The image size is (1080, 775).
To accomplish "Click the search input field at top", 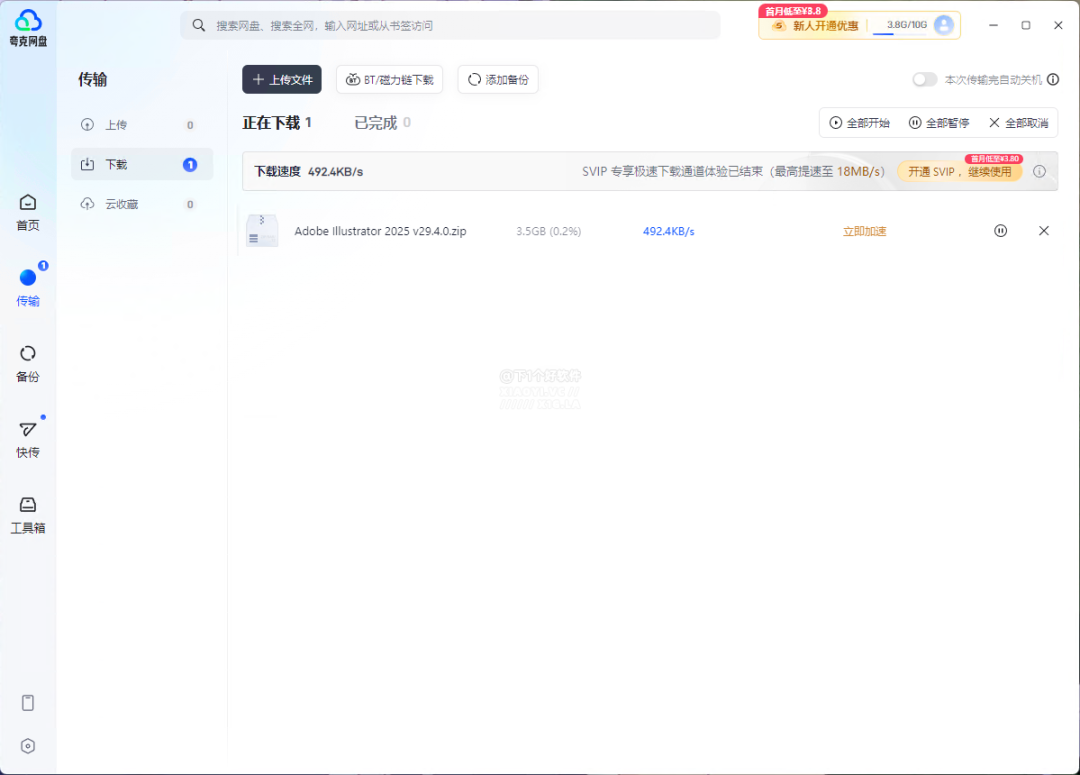I will click(450, 25).
